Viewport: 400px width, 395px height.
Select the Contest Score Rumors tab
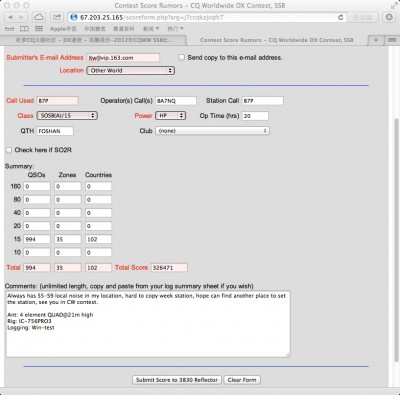277,40
